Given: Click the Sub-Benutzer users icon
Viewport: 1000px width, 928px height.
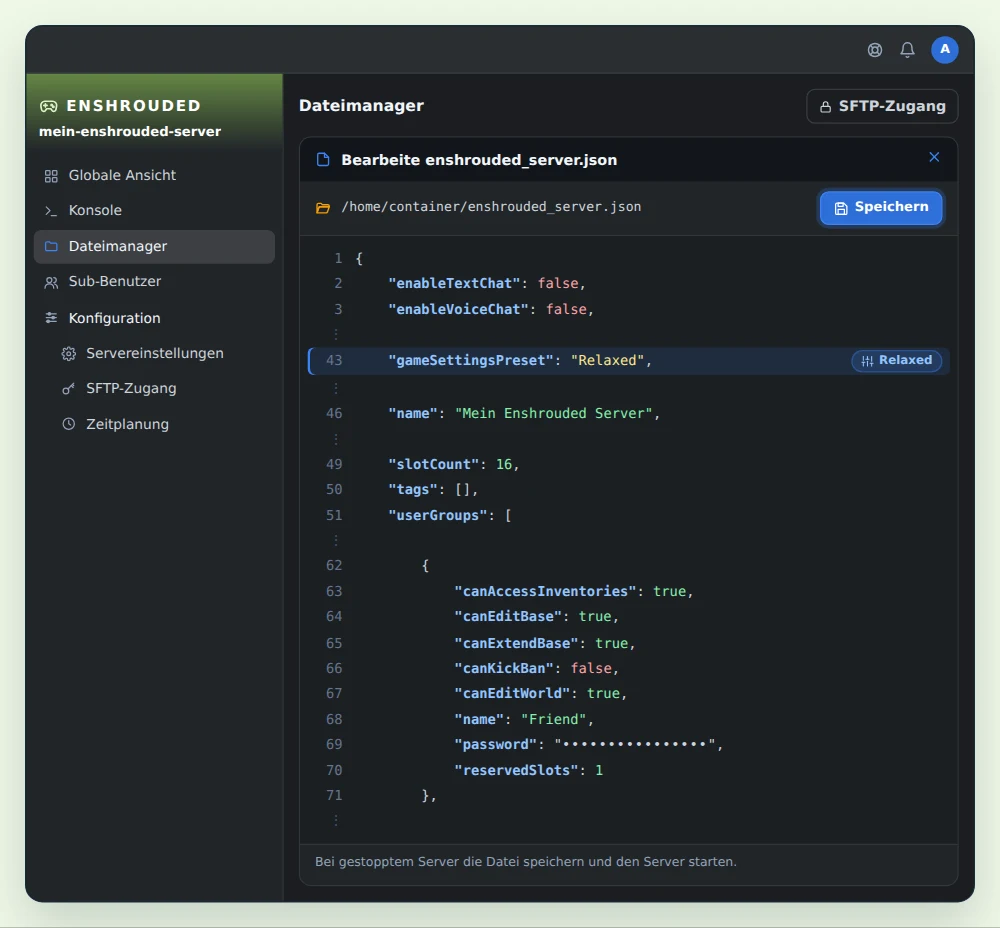Looking at the screenshot, I should (51, 282).
